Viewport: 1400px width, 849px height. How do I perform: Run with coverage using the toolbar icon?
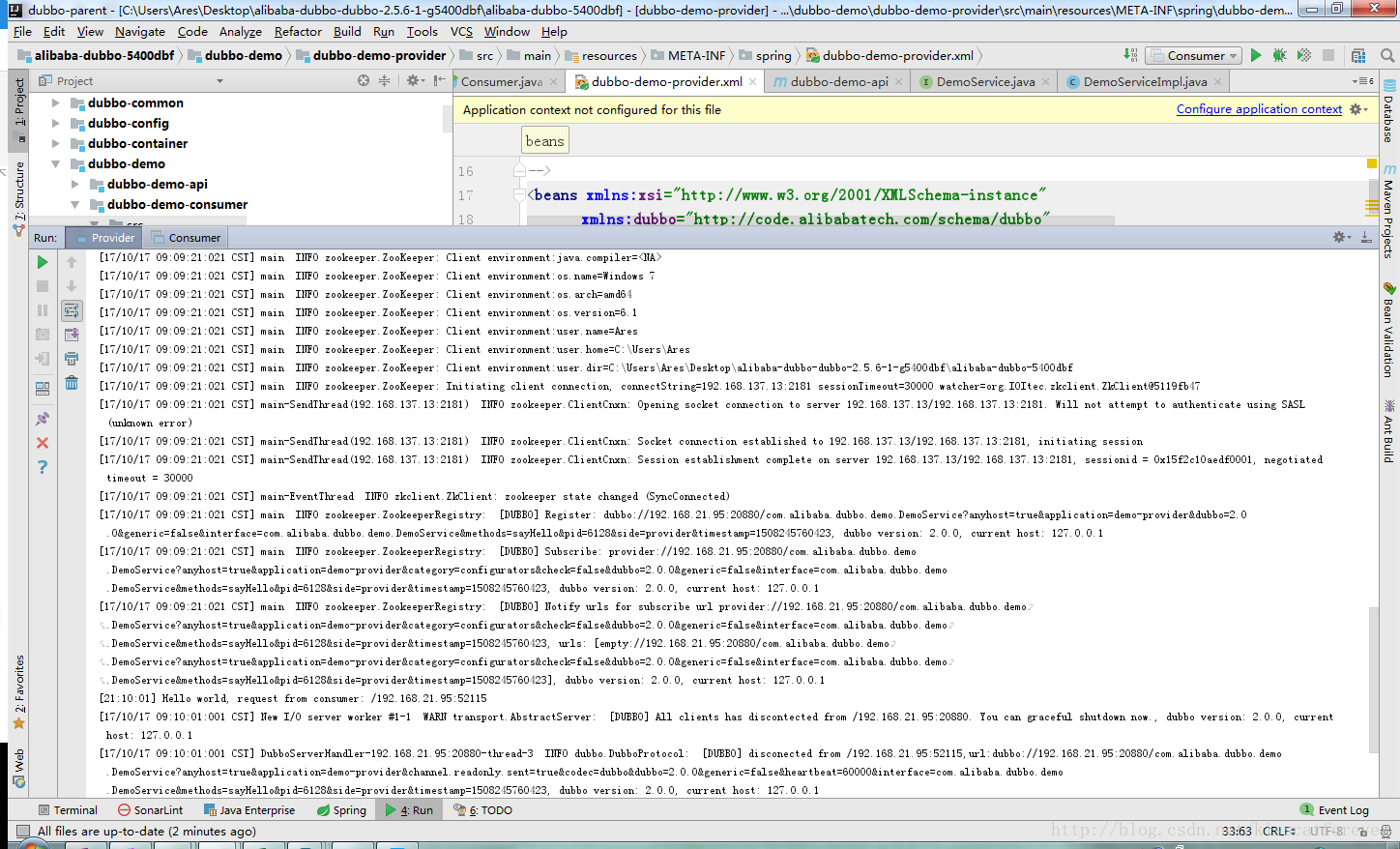coord(1304,55)
